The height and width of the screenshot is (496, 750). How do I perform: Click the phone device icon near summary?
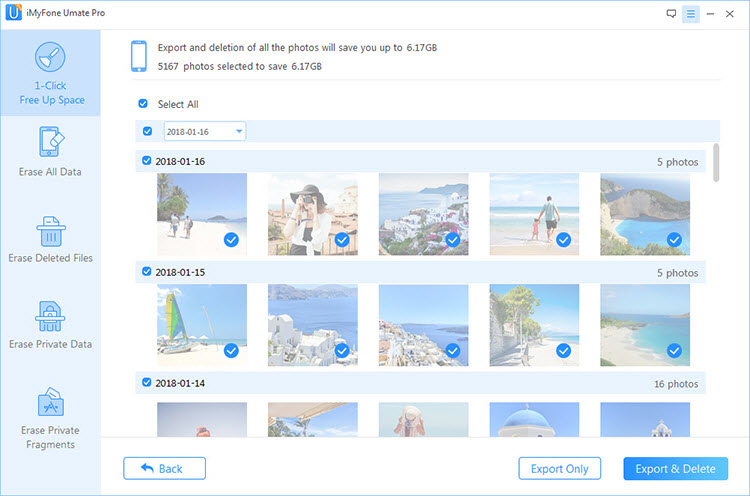(x=139, y=56)
